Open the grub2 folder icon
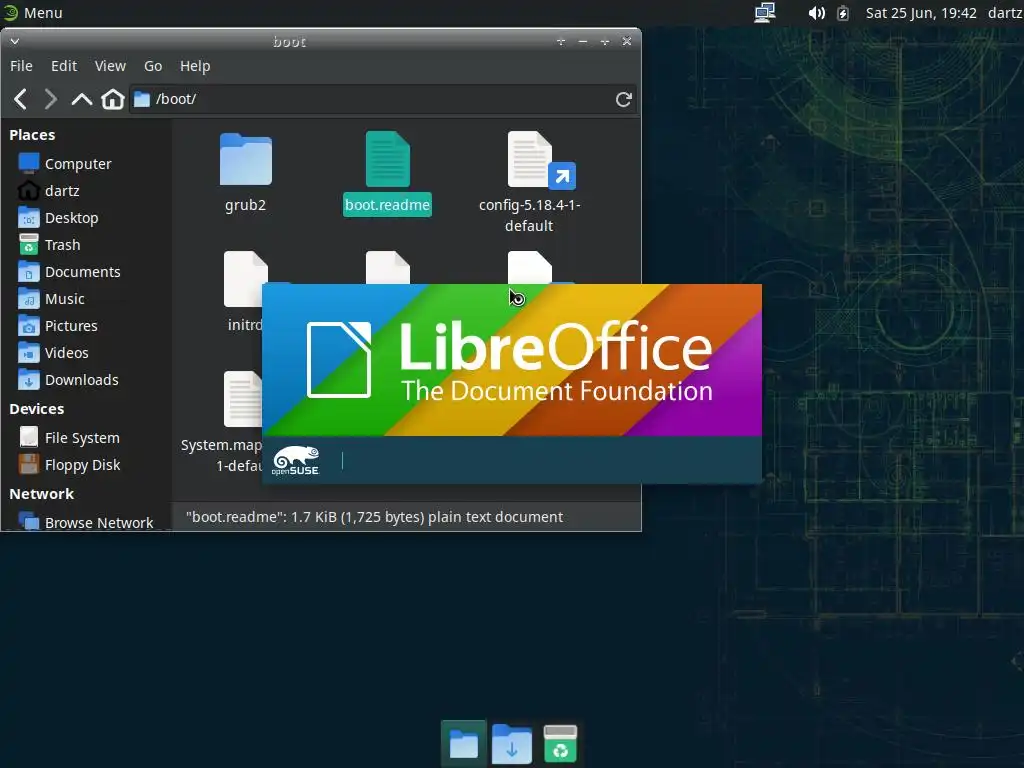The width and height of the screenshot is (1024, 768). pyautogui.click(x=246, y=159)
